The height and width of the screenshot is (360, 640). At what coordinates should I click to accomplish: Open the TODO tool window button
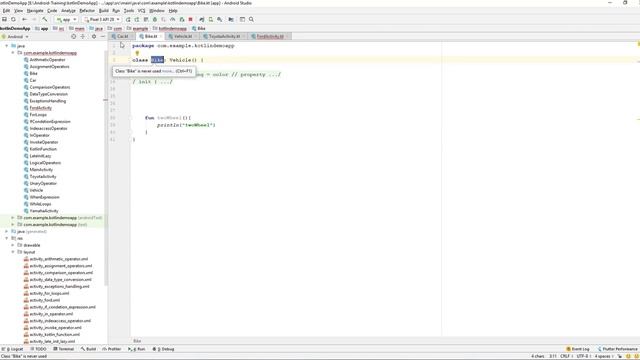coord(38,349)
